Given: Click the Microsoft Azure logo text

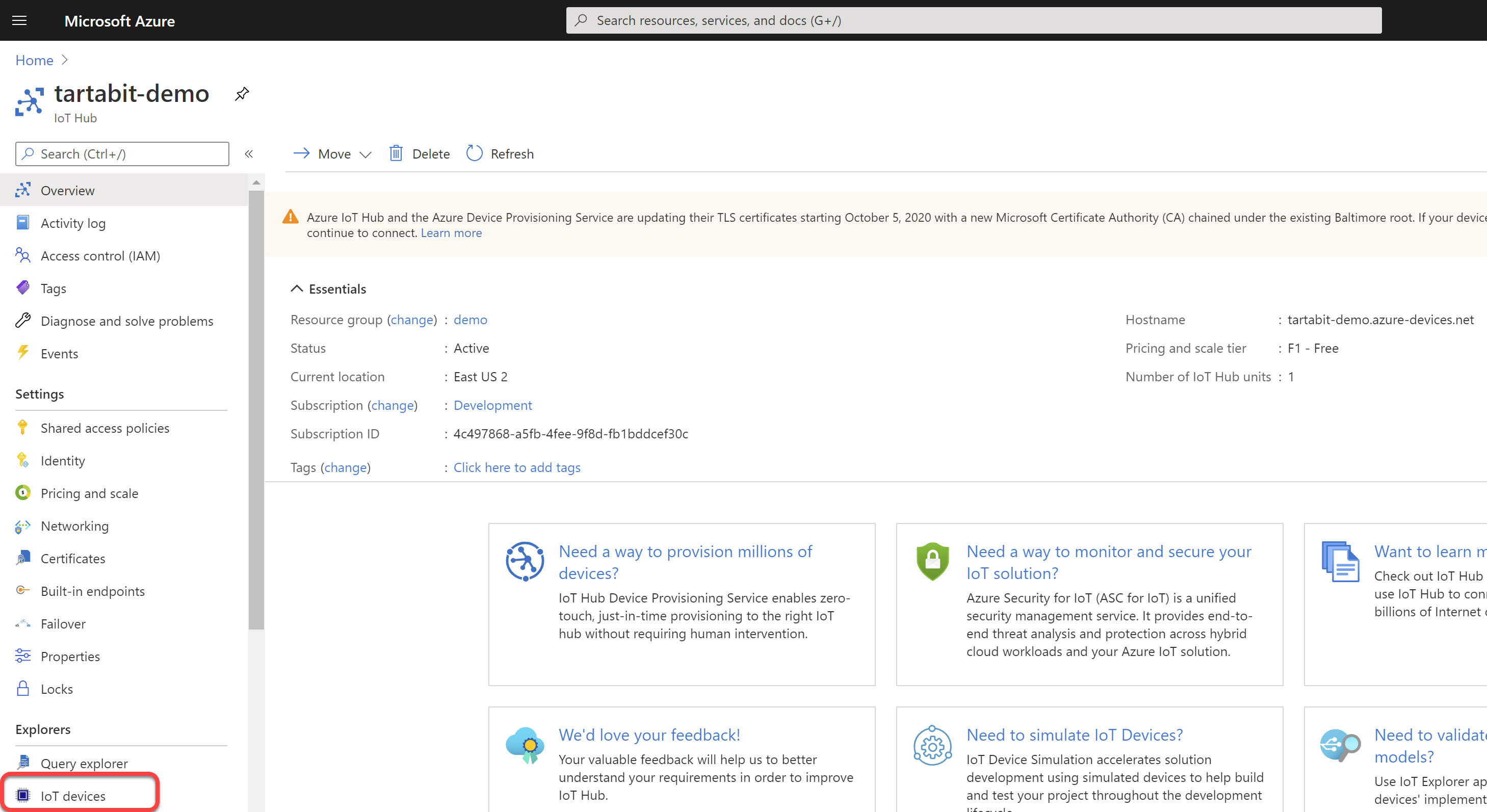Looking at the screenshot, I should [119, 21].
